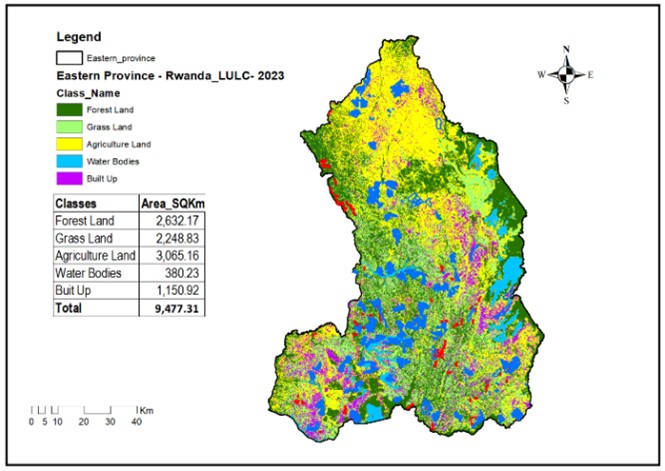Screen dimensions: 665x471
Task: Select the Forest Land area value 2,632.17
Action: pyautogui.click(x=174, y=220)
